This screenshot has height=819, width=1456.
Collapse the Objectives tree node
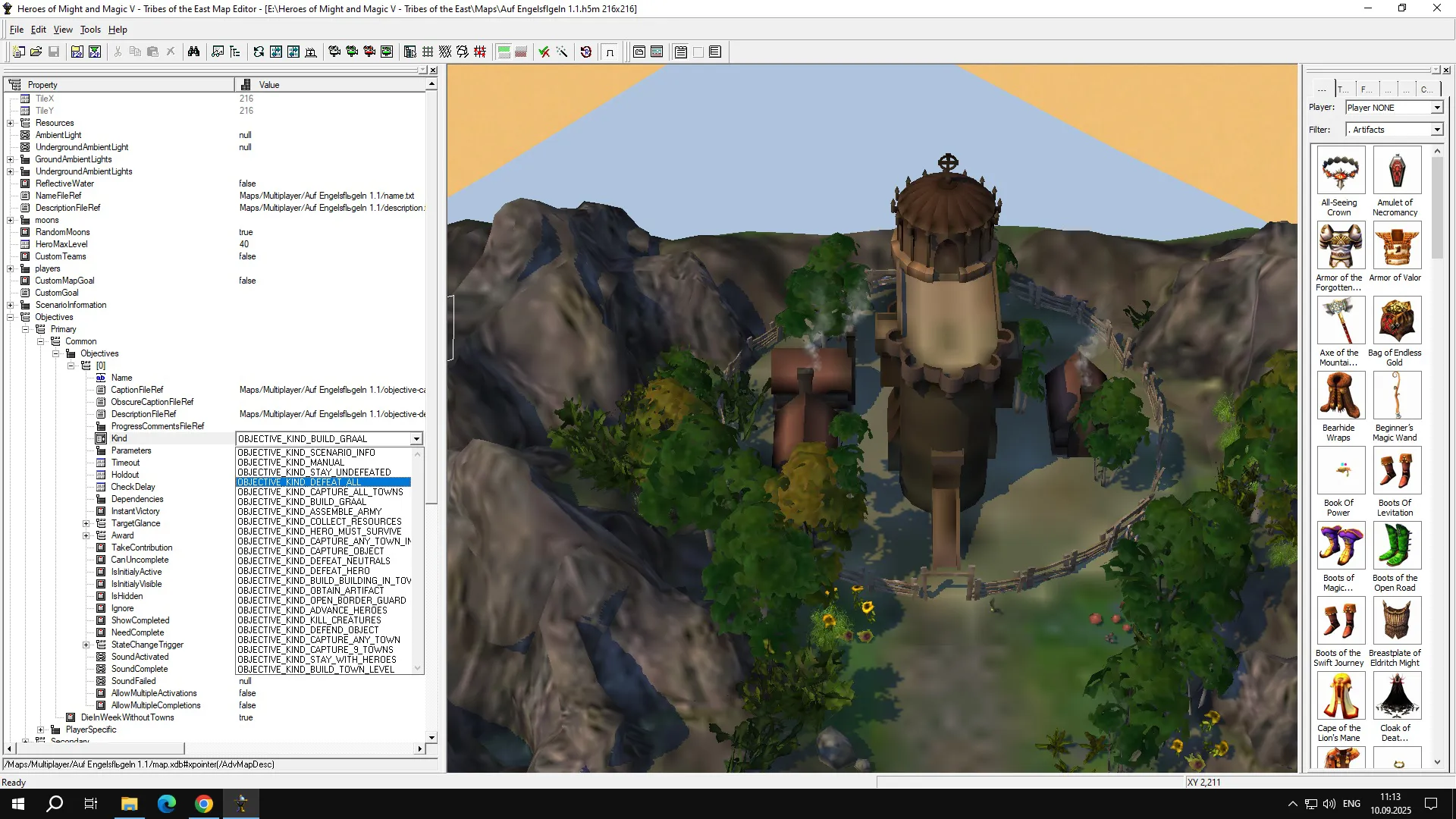[11, 317]
